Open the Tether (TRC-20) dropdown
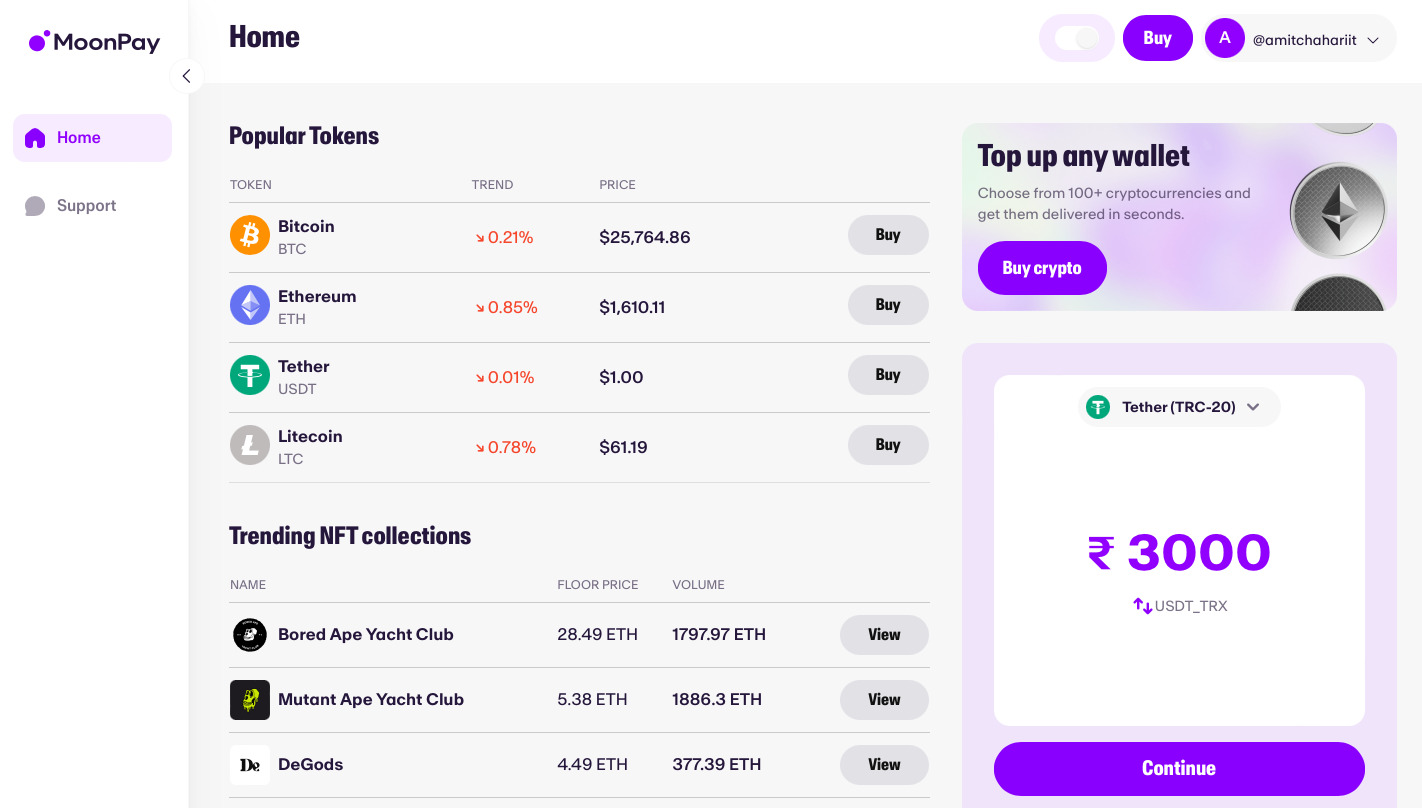This screenshot has height=808, width=1422. coord(1178,407)
